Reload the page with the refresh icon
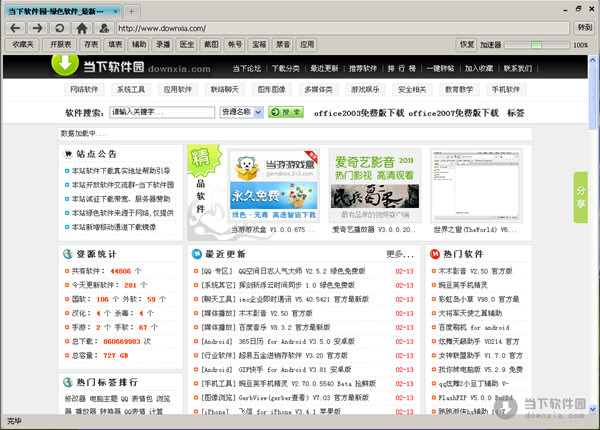The height and width of the screenshot is (430, 600). tap(60, 28)
